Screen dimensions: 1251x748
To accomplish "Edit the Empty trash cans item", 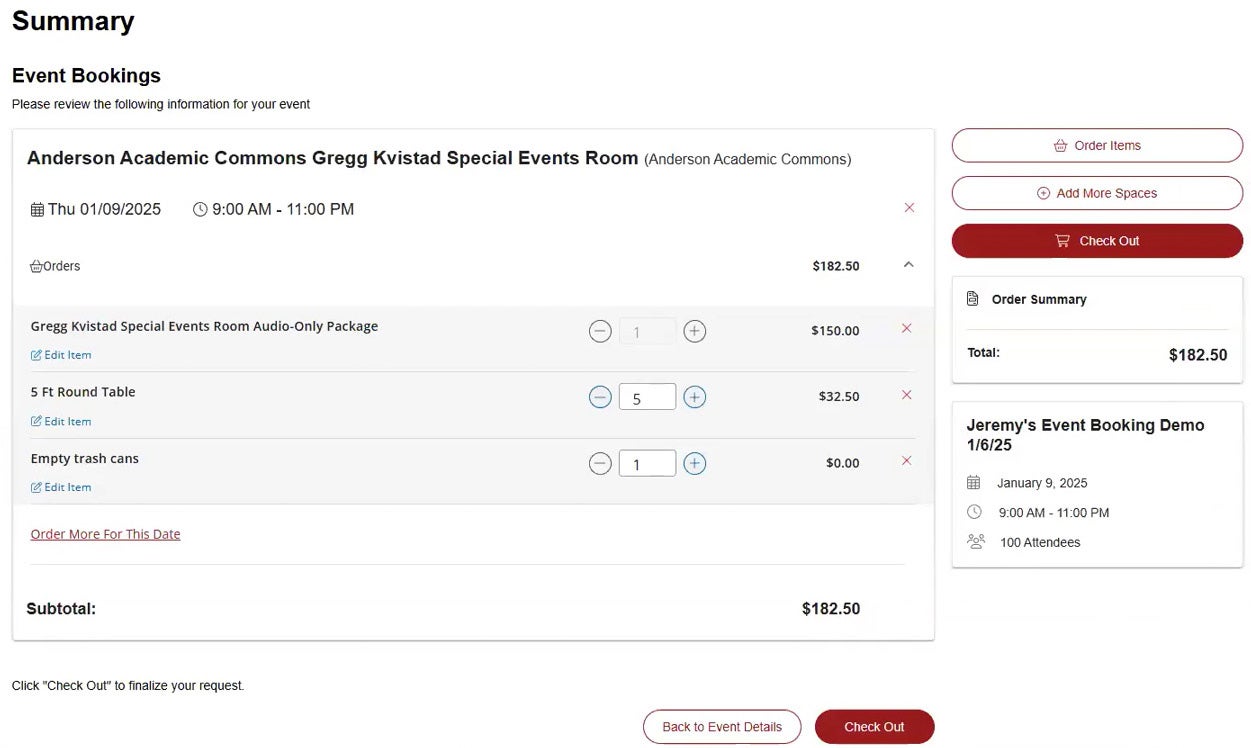I will (x=61, y=487).
